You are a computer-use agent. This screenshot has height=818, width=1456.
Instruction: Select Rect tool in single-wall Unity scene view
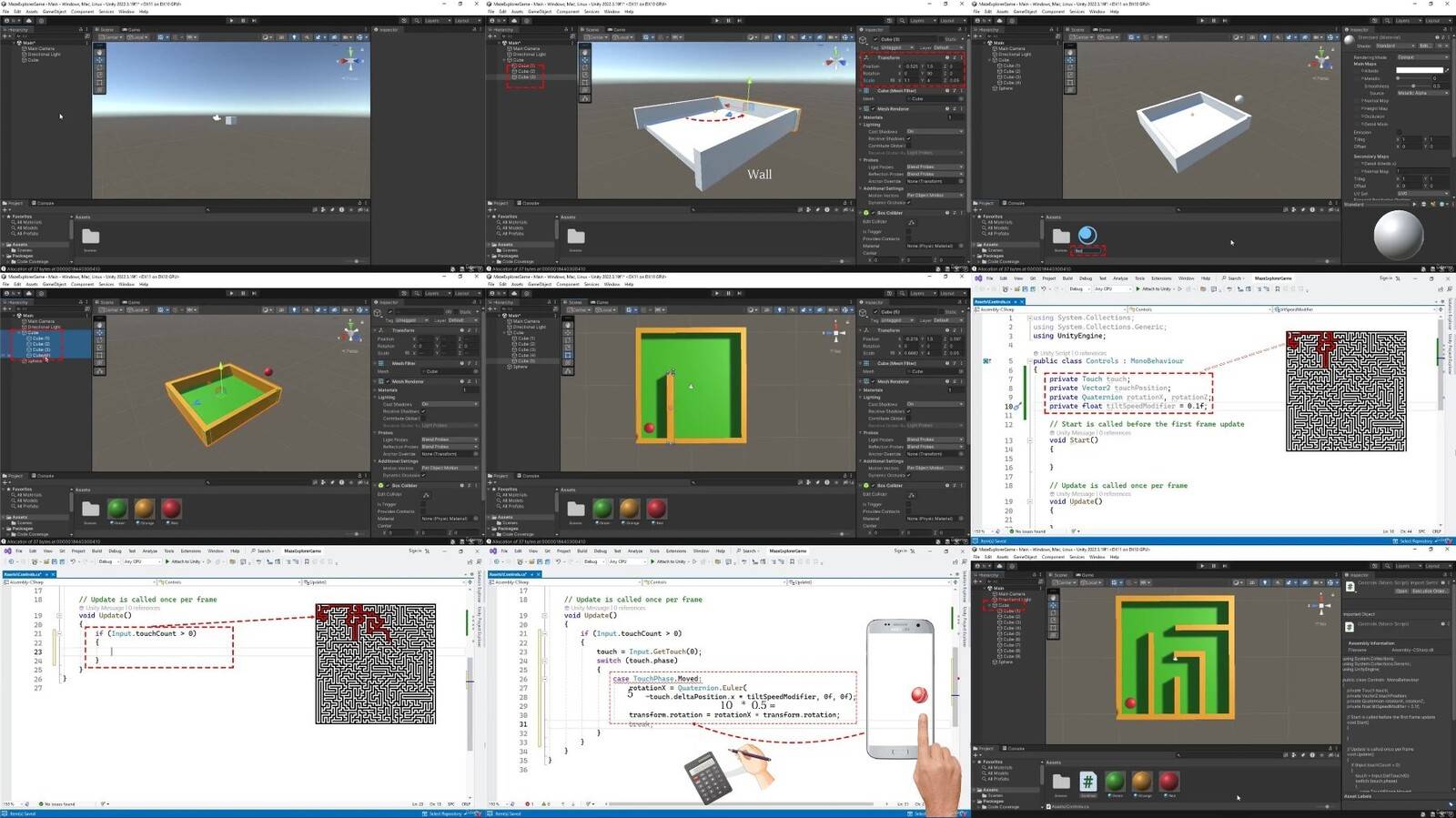pos(568,355)
